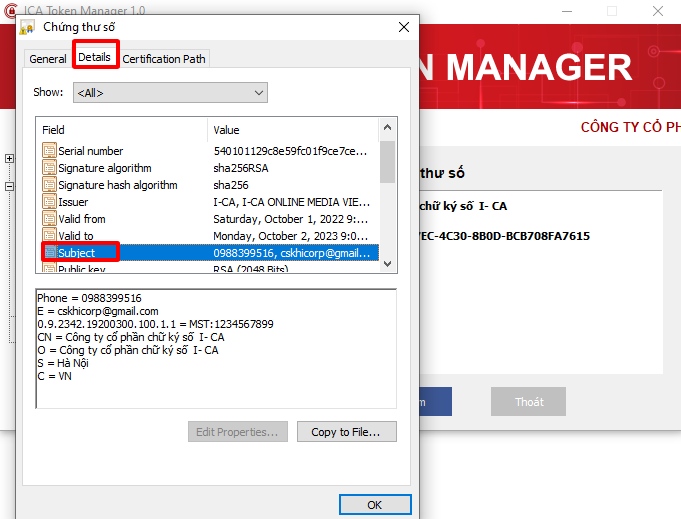Click the Signature hash algorithm icon

pos(49,185)
